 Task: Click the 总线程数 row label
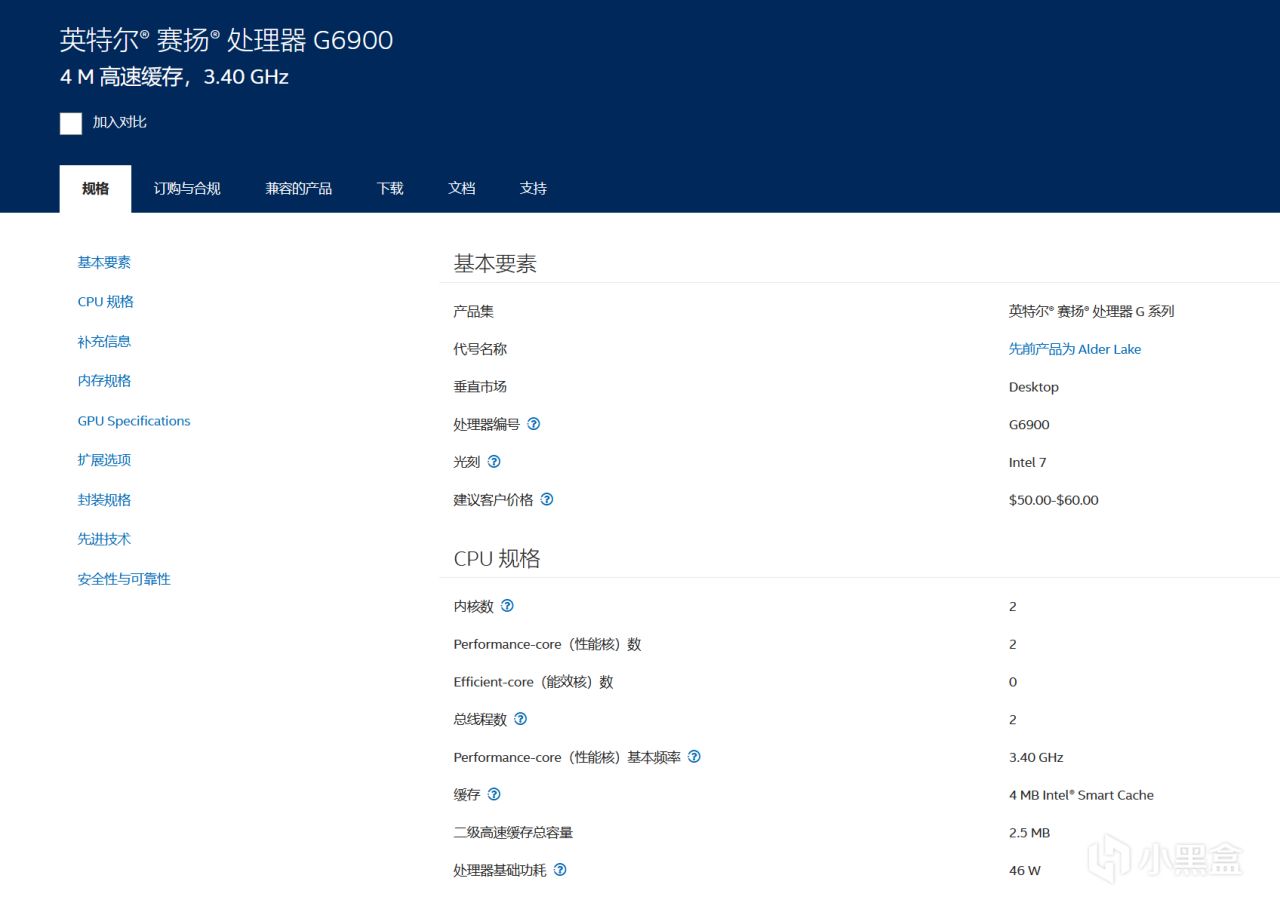[x=480, y=720]
